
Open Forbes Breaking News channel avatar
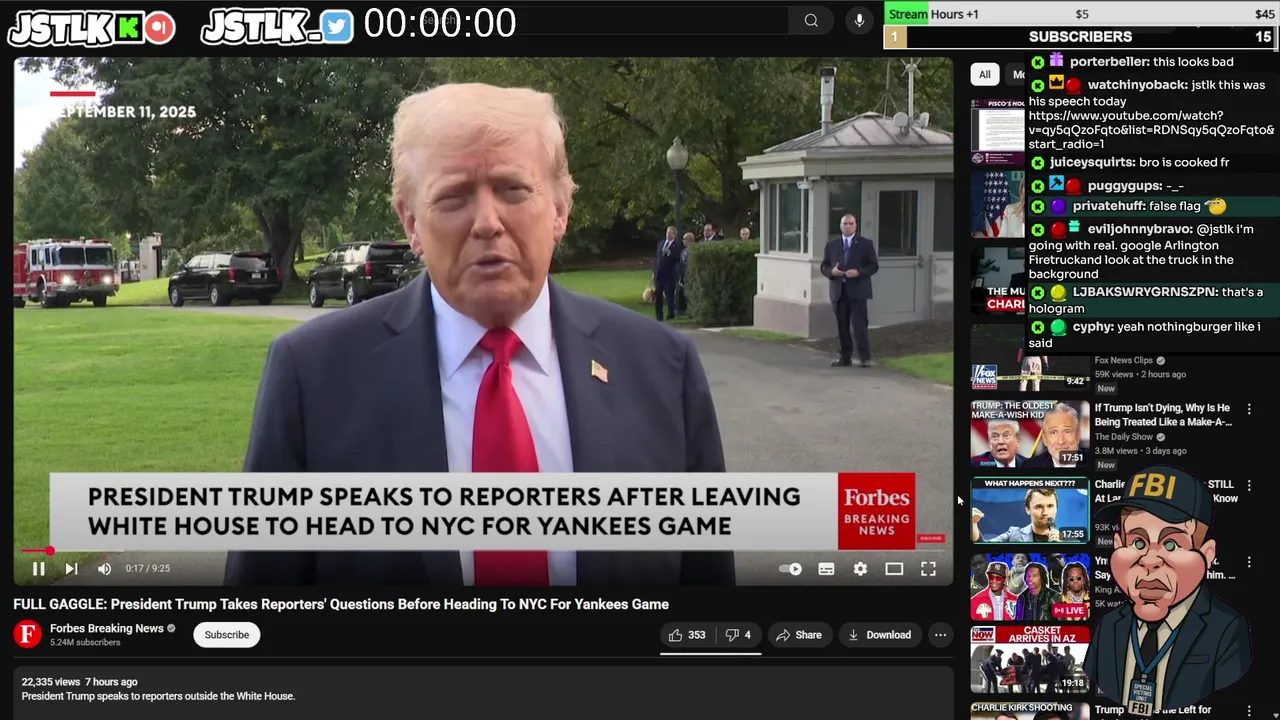(x=28, y=634)
